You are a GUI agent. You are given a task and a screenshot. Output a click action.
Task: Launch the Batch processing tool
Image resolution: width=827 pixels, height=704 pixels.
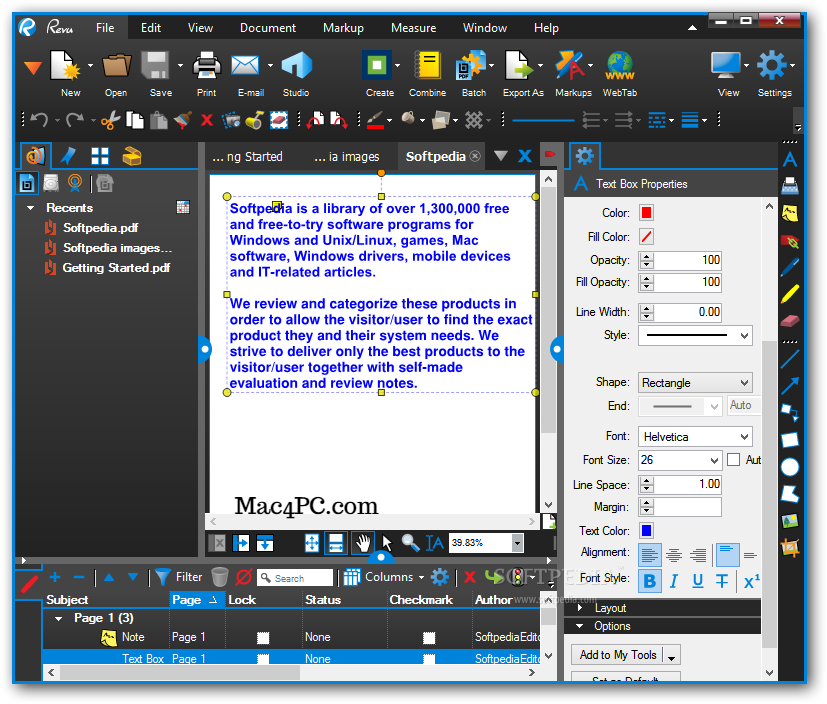tap(470, 65)
